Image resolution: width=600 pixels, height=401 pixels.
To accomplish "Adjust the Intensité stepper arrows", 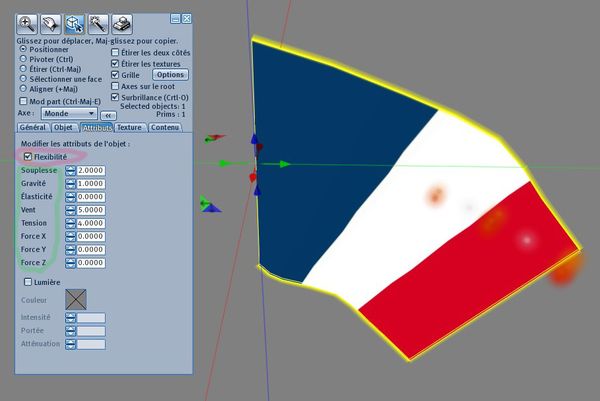I will coord(70,318).
